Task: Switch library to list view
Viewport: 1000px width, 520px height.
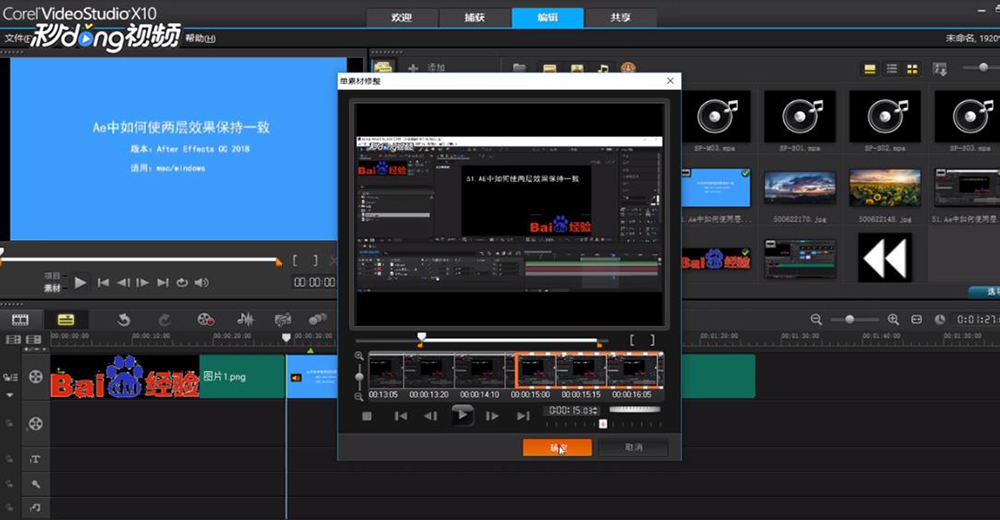Action: [x=892, y=69]
